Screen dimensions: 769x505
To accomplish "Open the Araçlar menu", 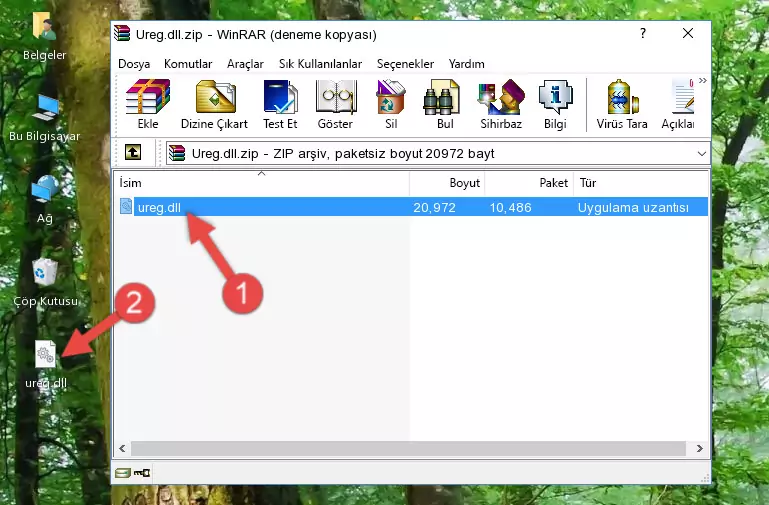I will [245, 64].
